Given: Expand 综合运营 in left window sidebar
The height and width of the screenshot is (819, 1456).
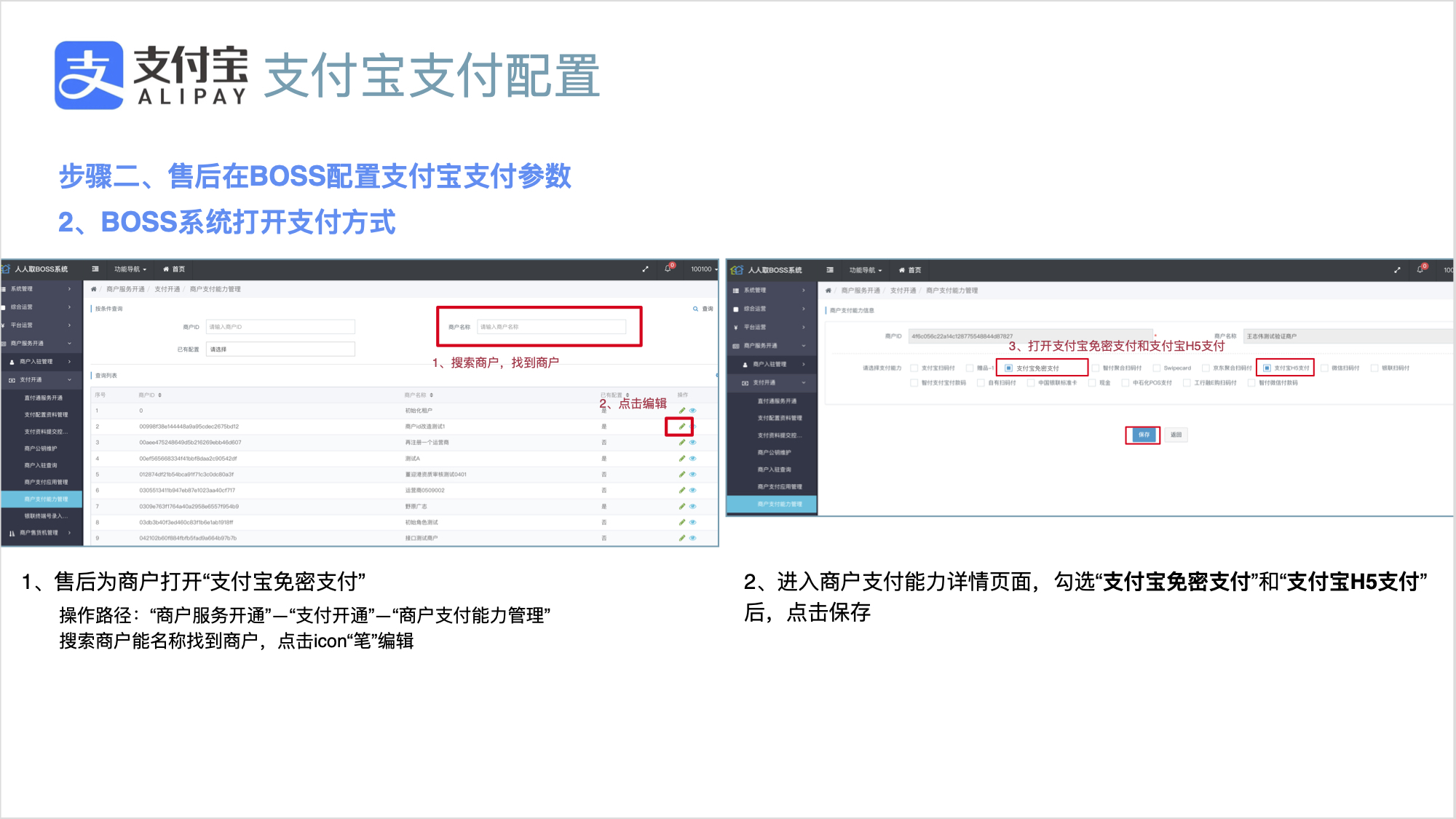Looking at the screenshot, I should pyautogui.click(x=41, y=307).
